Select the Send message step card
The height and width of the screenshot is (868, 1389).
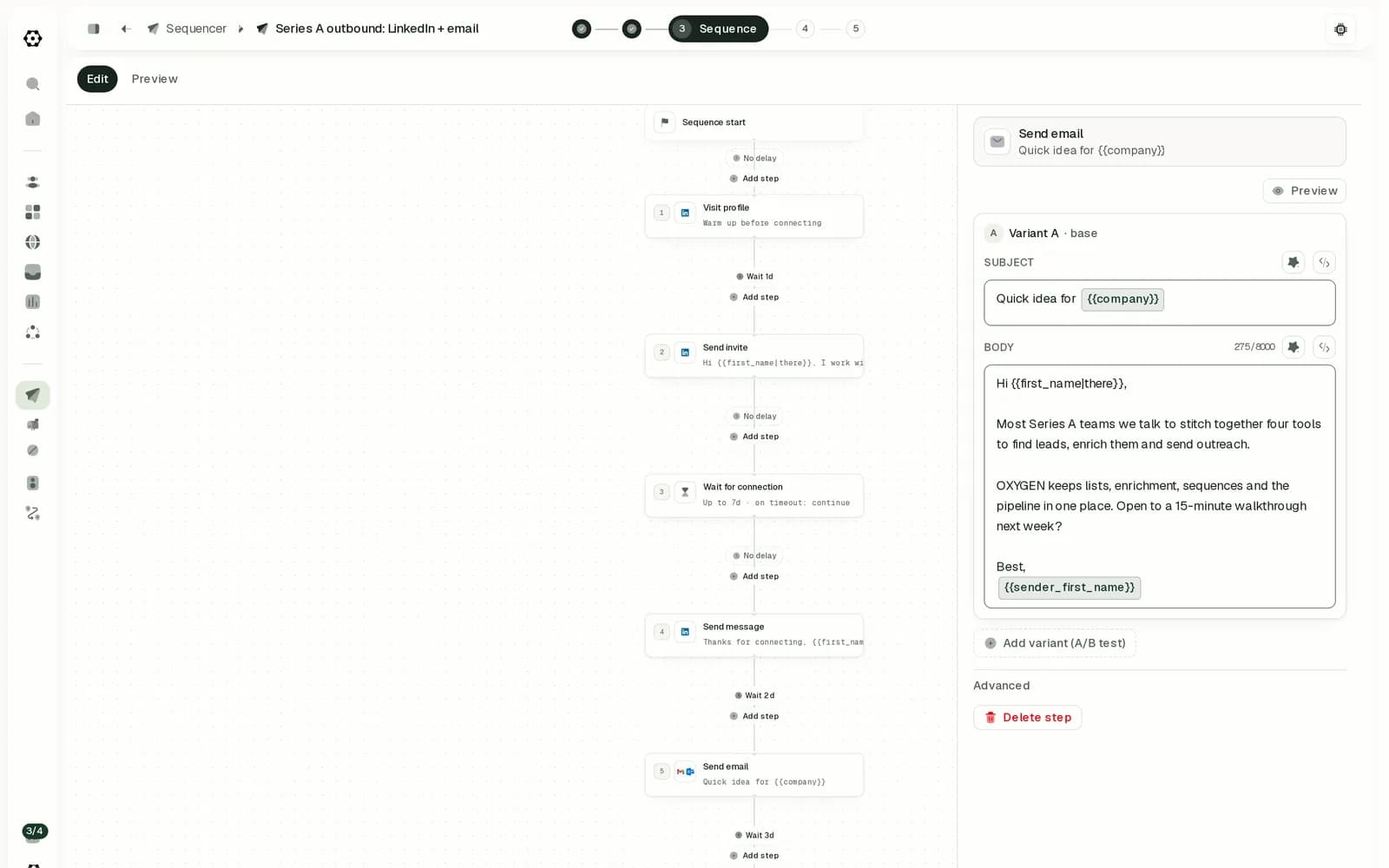[754, 635]
